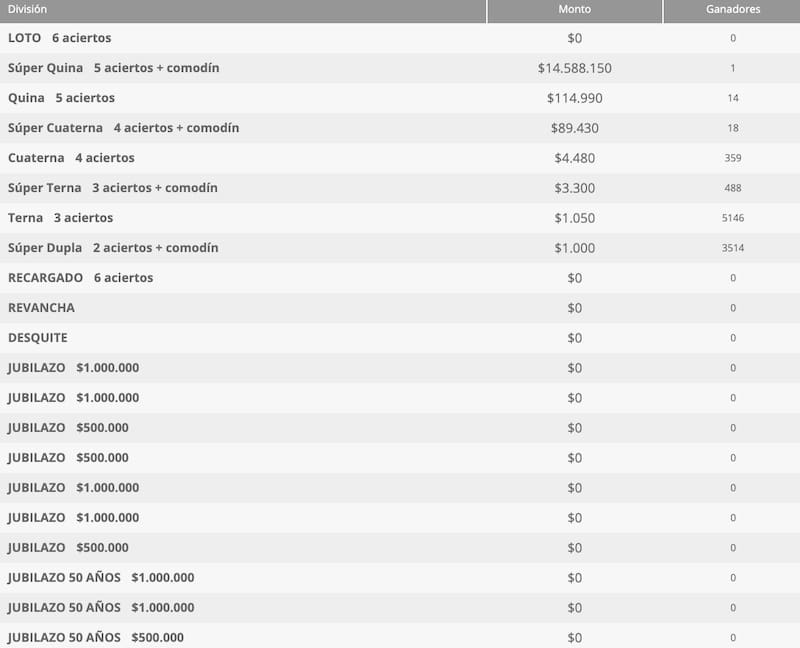Click the winners count 359
The height and width of the screenshot is (648, 800).
(x=733, y=158)
